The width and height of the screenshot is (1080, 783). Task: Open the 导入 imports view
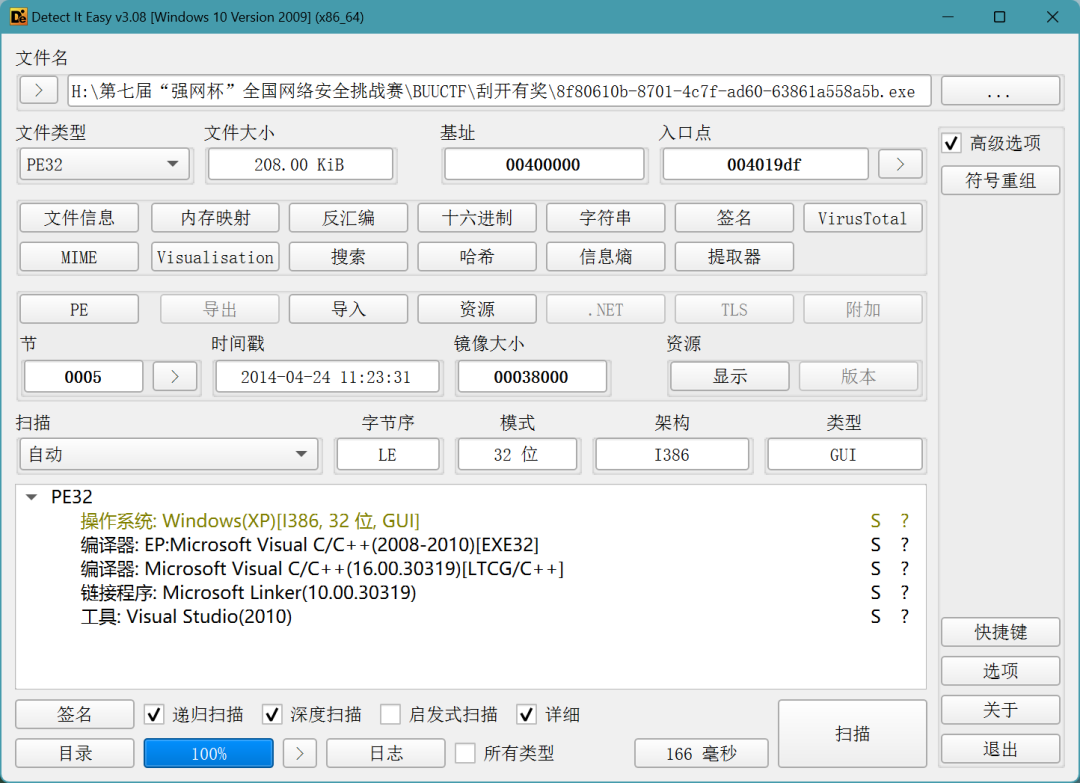point(349,309)
